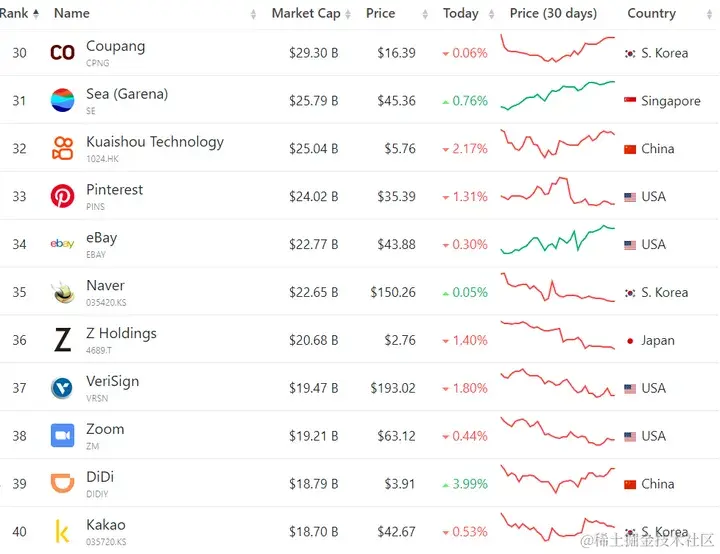The width and height of the screenshot is (720, 554).
Task: Sort table by Rank column
Action: [x=16, y=14]
